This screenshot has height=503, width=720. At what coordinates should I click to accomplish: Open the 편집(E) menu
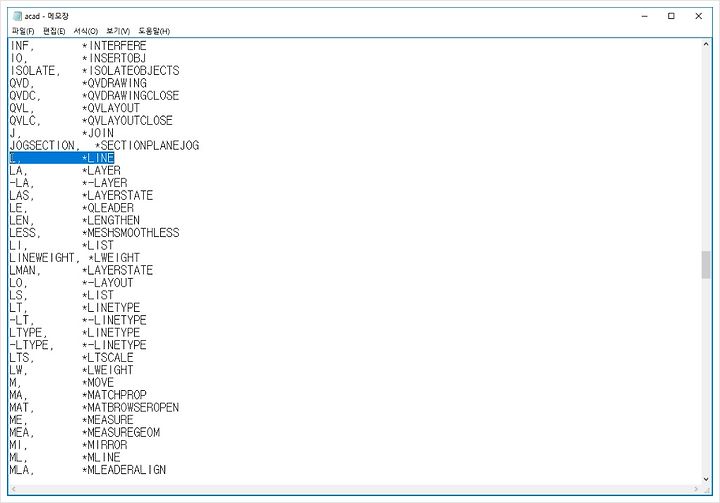(54, 31)
